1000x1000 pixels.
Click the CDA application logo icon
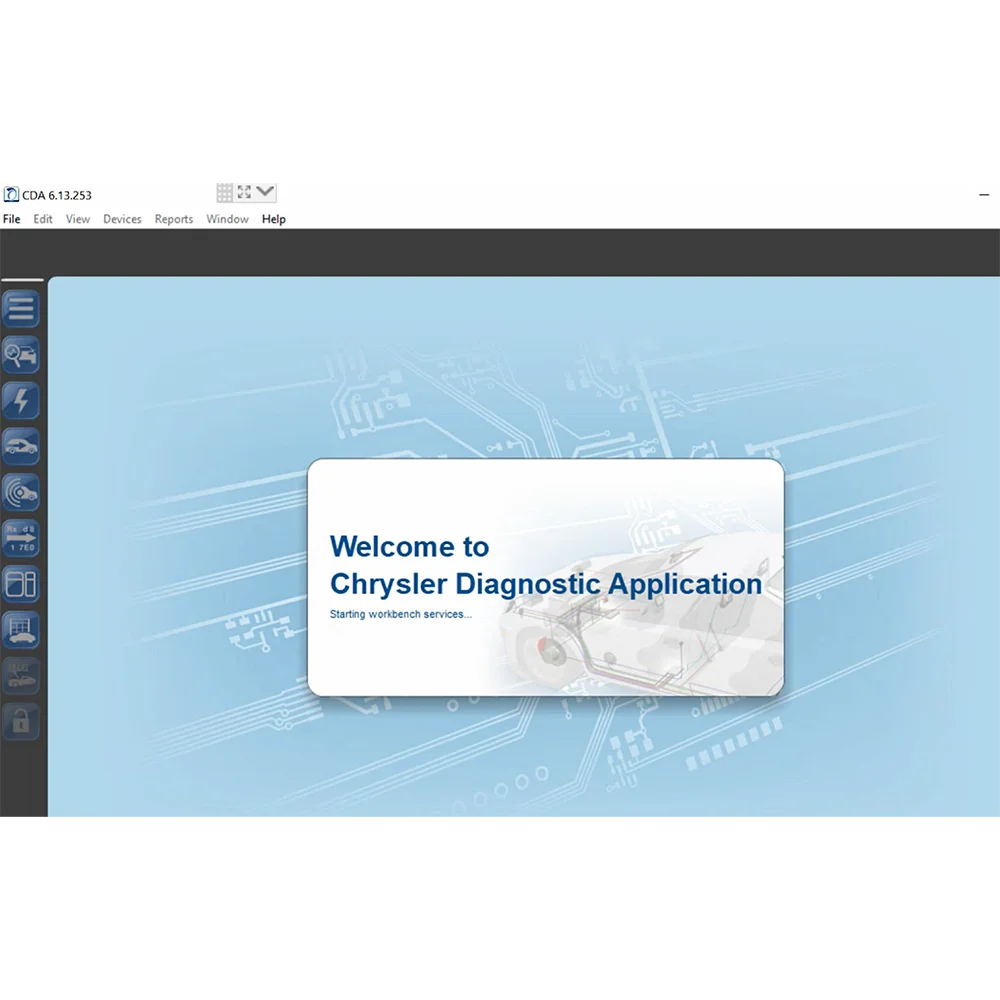(11, 194)
